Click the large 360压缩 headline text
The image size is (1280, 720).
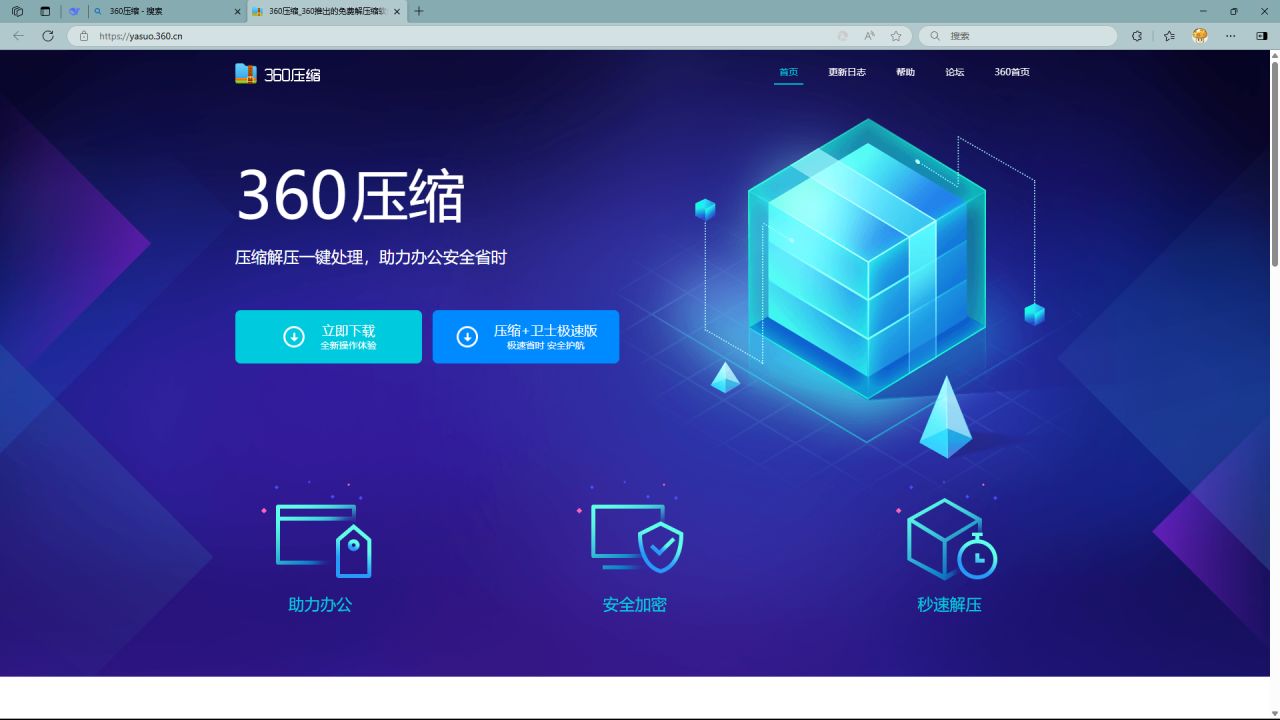pyautogui.click(x=350, y=195)
